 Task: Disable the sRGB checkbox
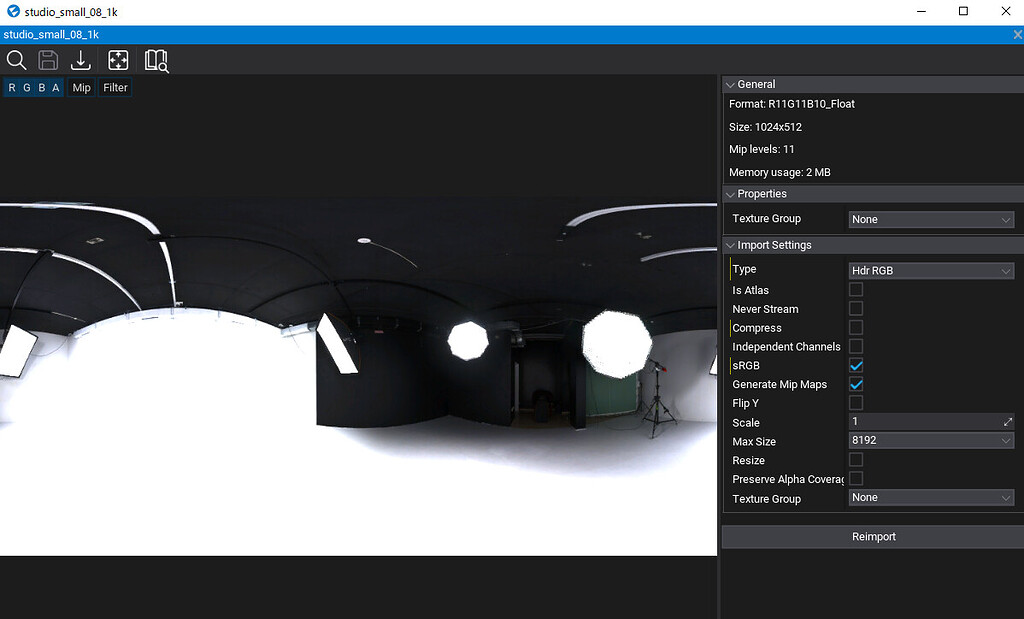tap(856, 364)
